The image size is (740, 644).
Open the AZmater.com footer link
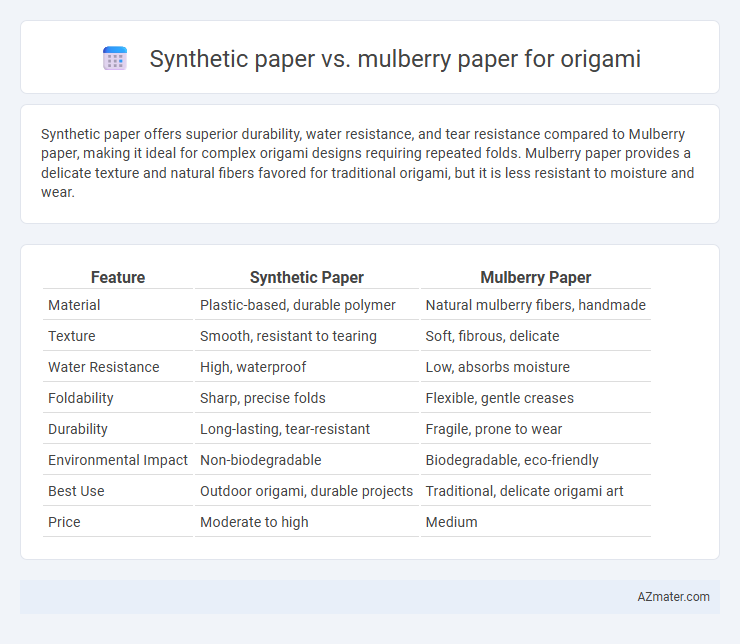[673, 597]
